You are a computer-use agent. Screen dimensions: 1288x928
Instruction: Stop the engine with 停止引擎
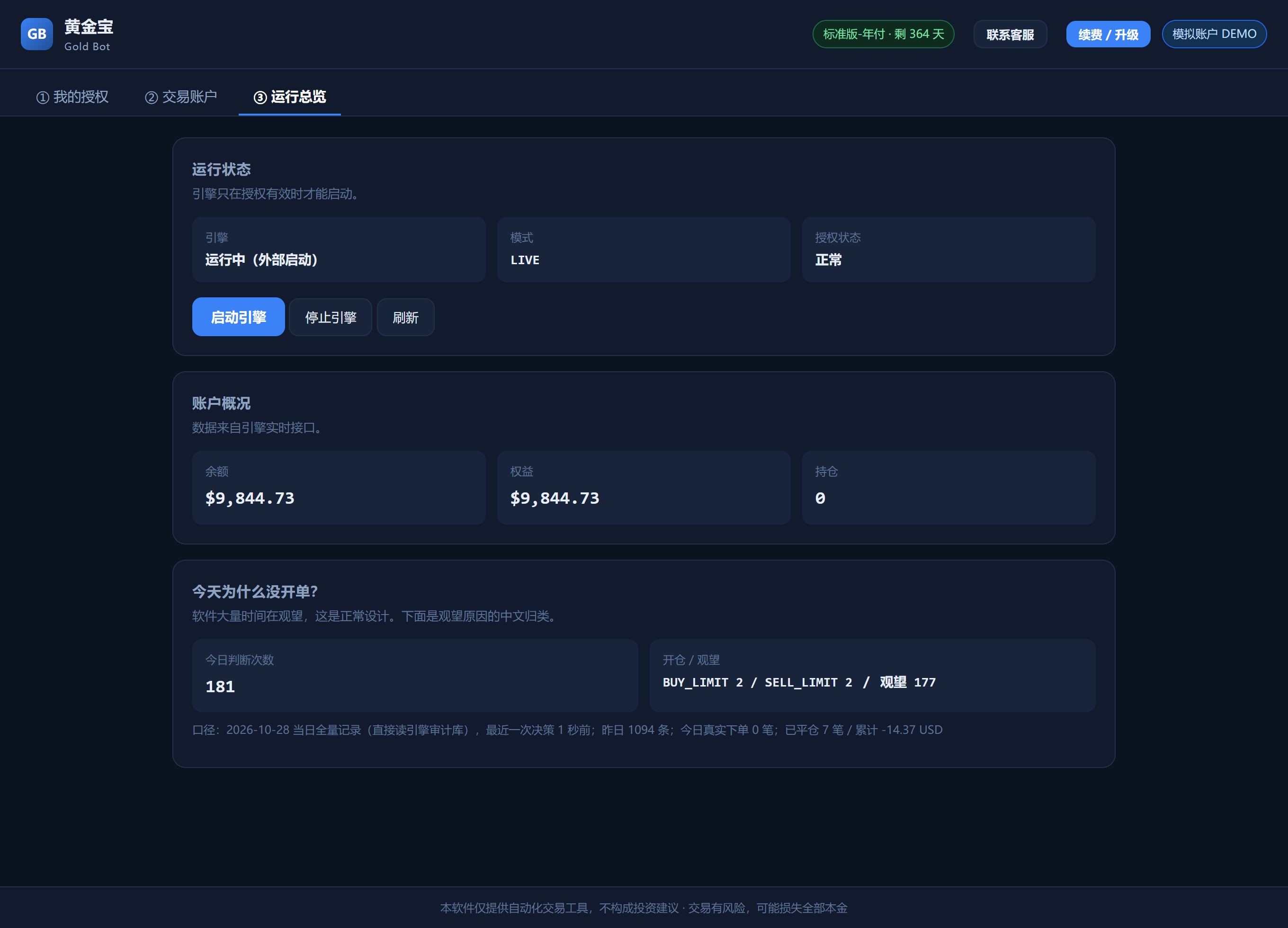(331, 318)
